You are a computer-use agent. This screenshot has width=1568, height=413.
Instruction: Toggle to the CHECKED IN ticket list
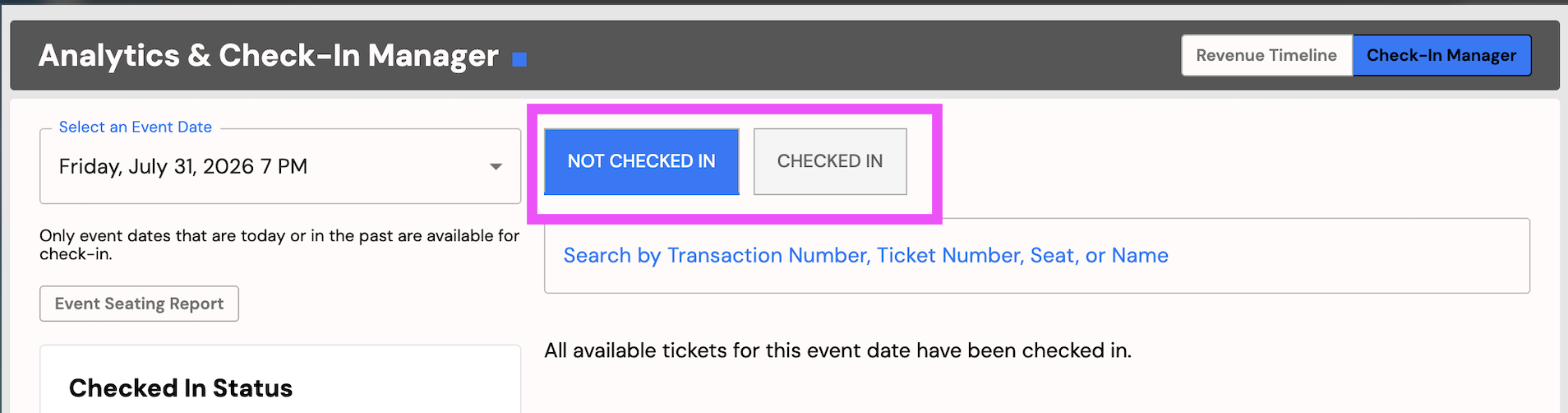click(830, 161)
